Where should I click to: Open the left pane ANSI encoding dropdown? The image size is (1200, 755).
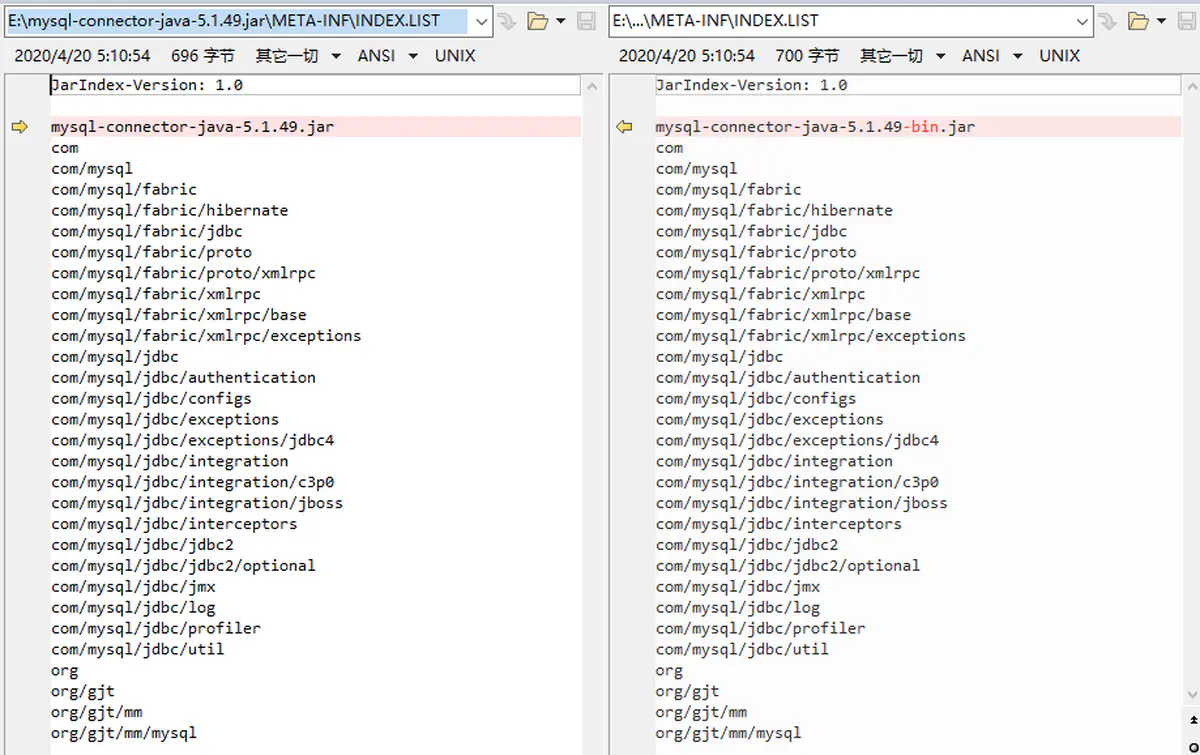388,56
